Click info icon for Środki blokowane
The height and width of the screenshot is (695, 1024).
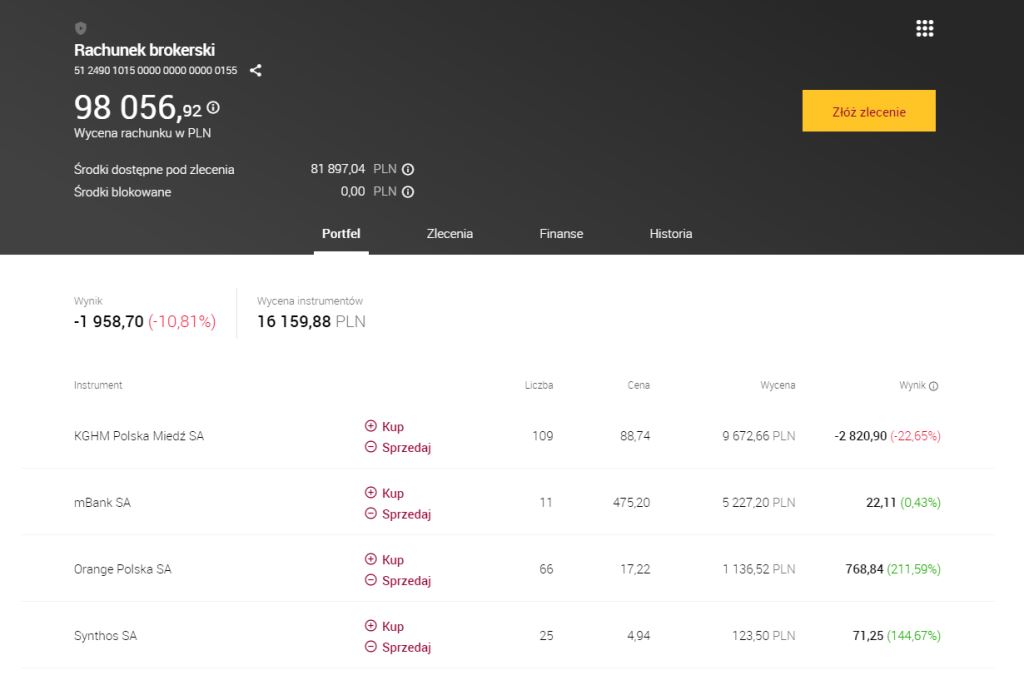coord(408,192)
